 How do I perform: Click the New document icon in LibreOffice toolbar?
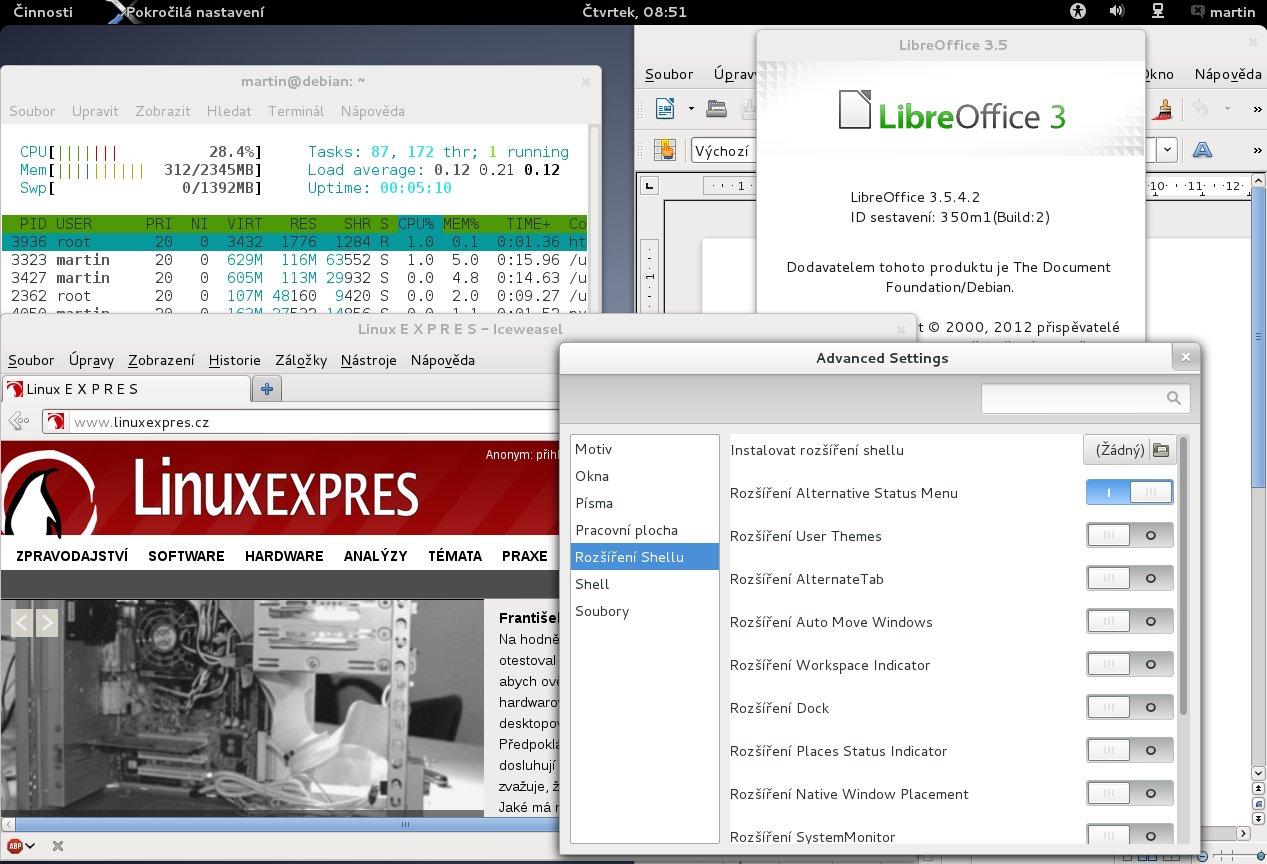click(665, 108)
